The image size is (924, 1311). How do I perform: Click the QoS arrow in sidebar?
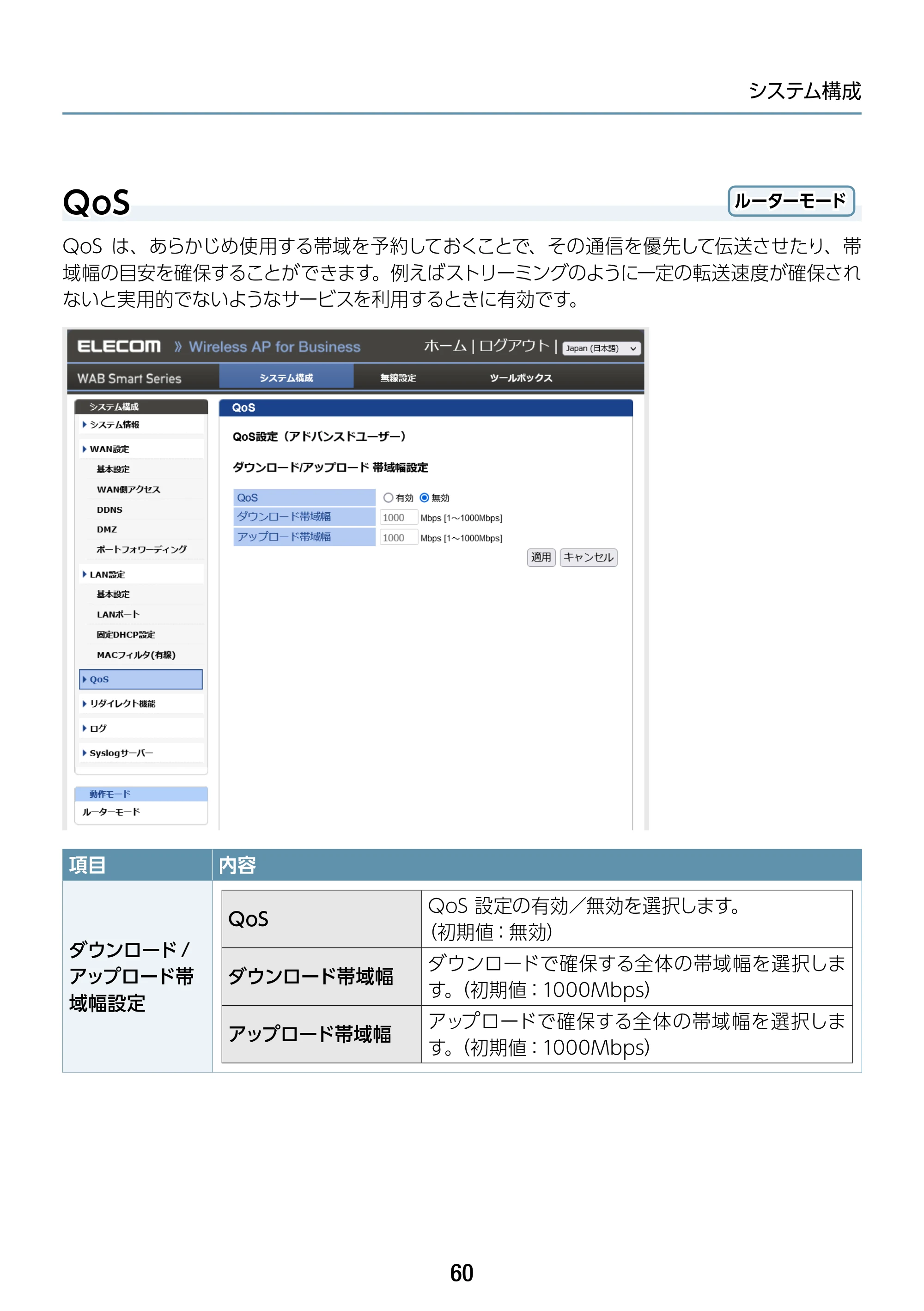click(x=85, y=679)
